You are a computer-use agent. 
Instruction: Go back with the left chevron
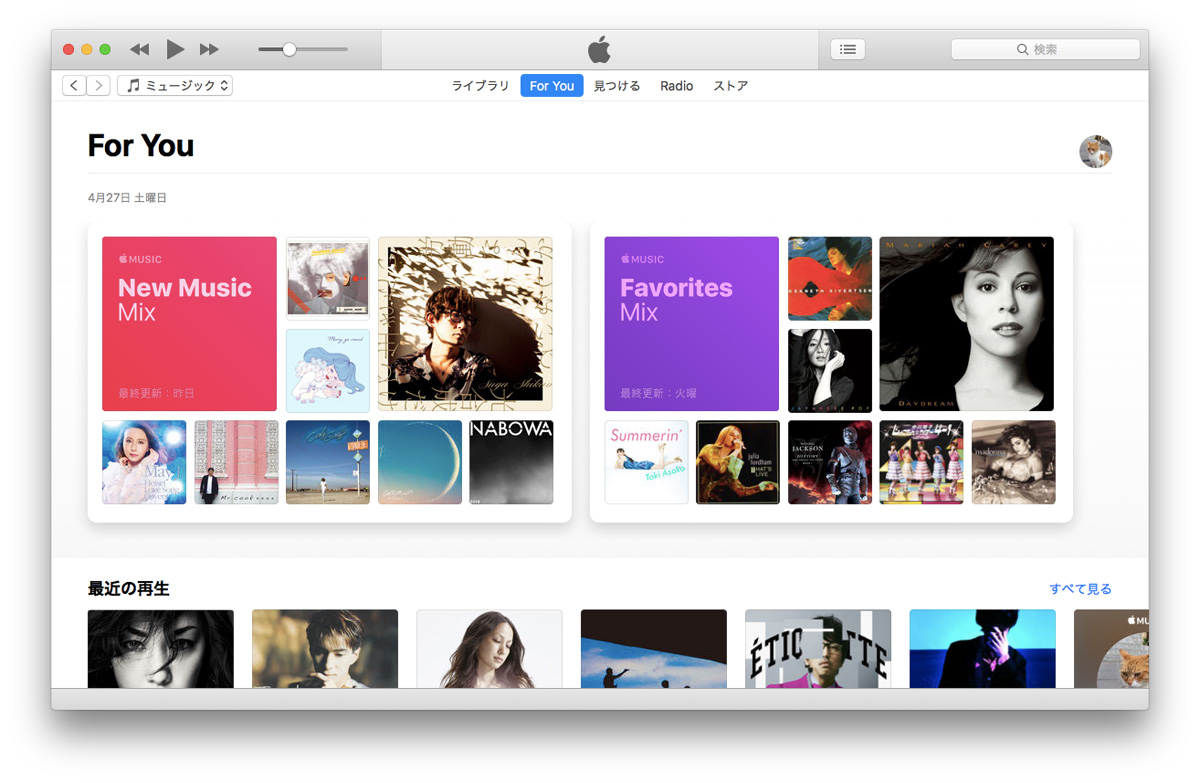(x=74, y=86)
